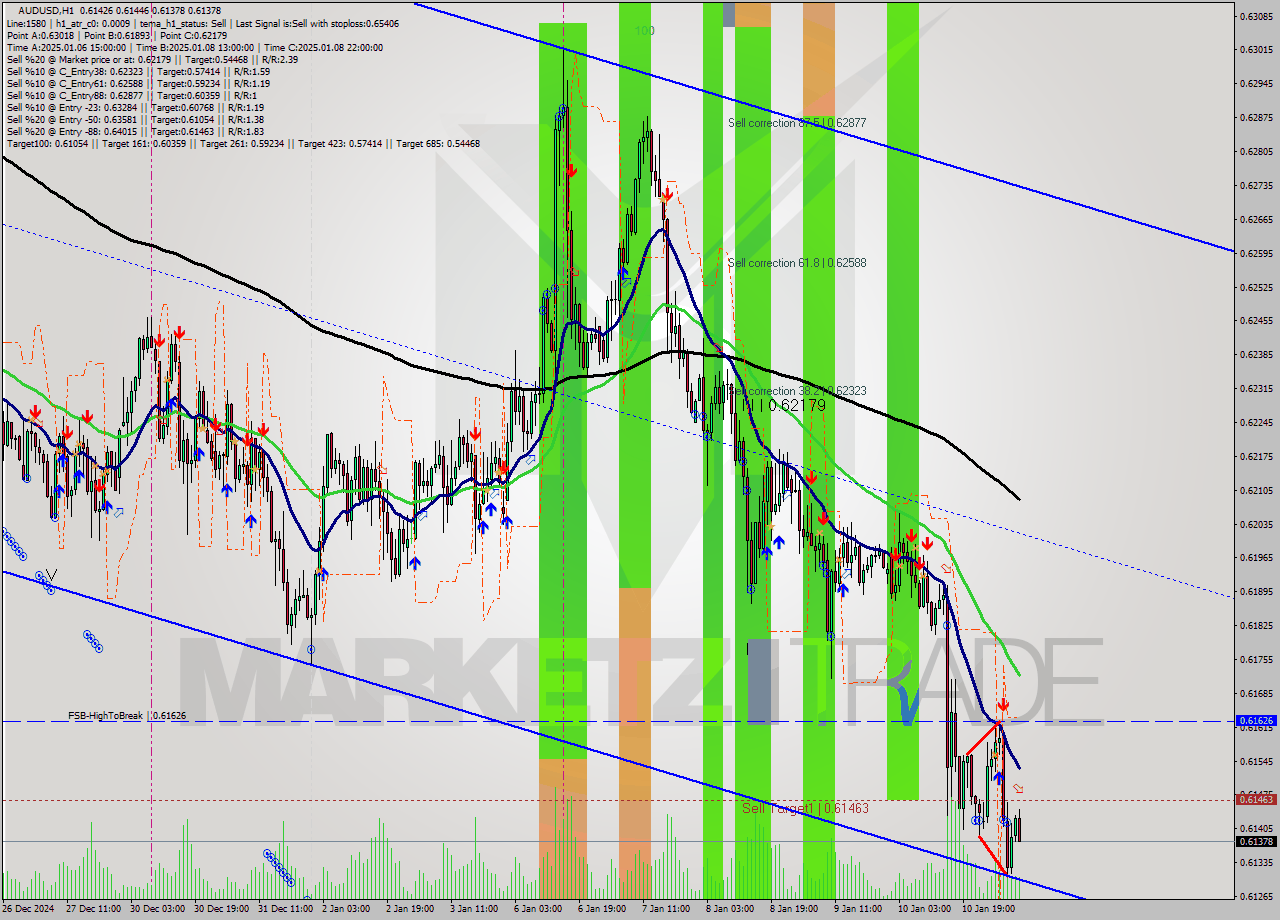Click the 'Target100: 0.61054' targets summary line

pyautogui.click(x=243, y=143)
